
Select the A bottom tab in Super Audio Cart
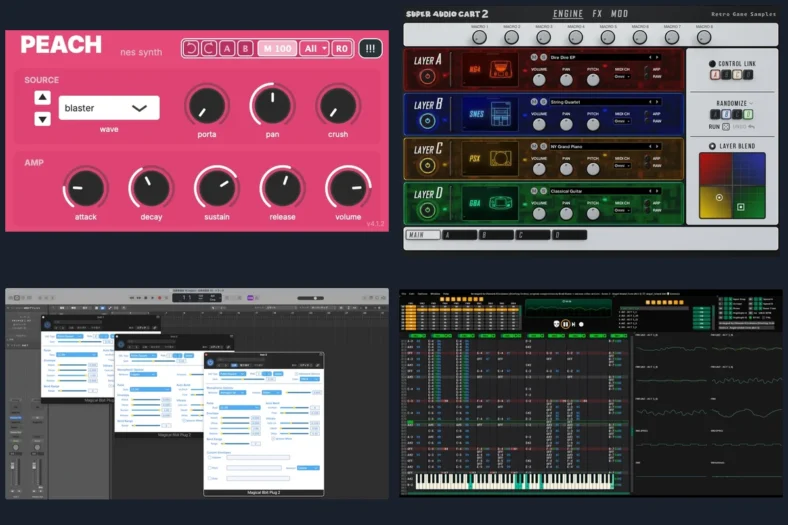(x=459, y=235)
